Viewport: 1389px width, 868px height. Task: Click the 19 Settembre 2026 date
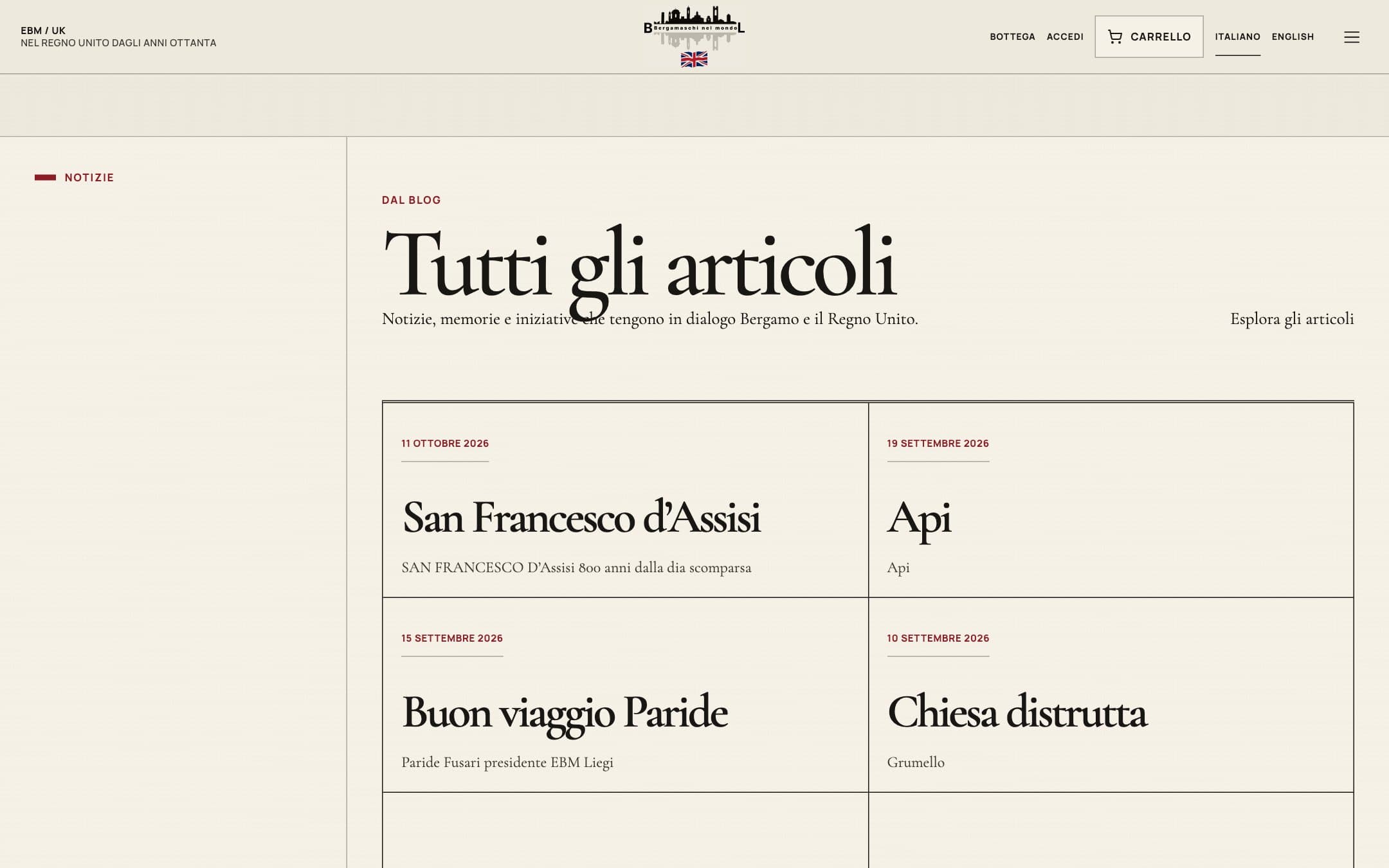[938, 444]
